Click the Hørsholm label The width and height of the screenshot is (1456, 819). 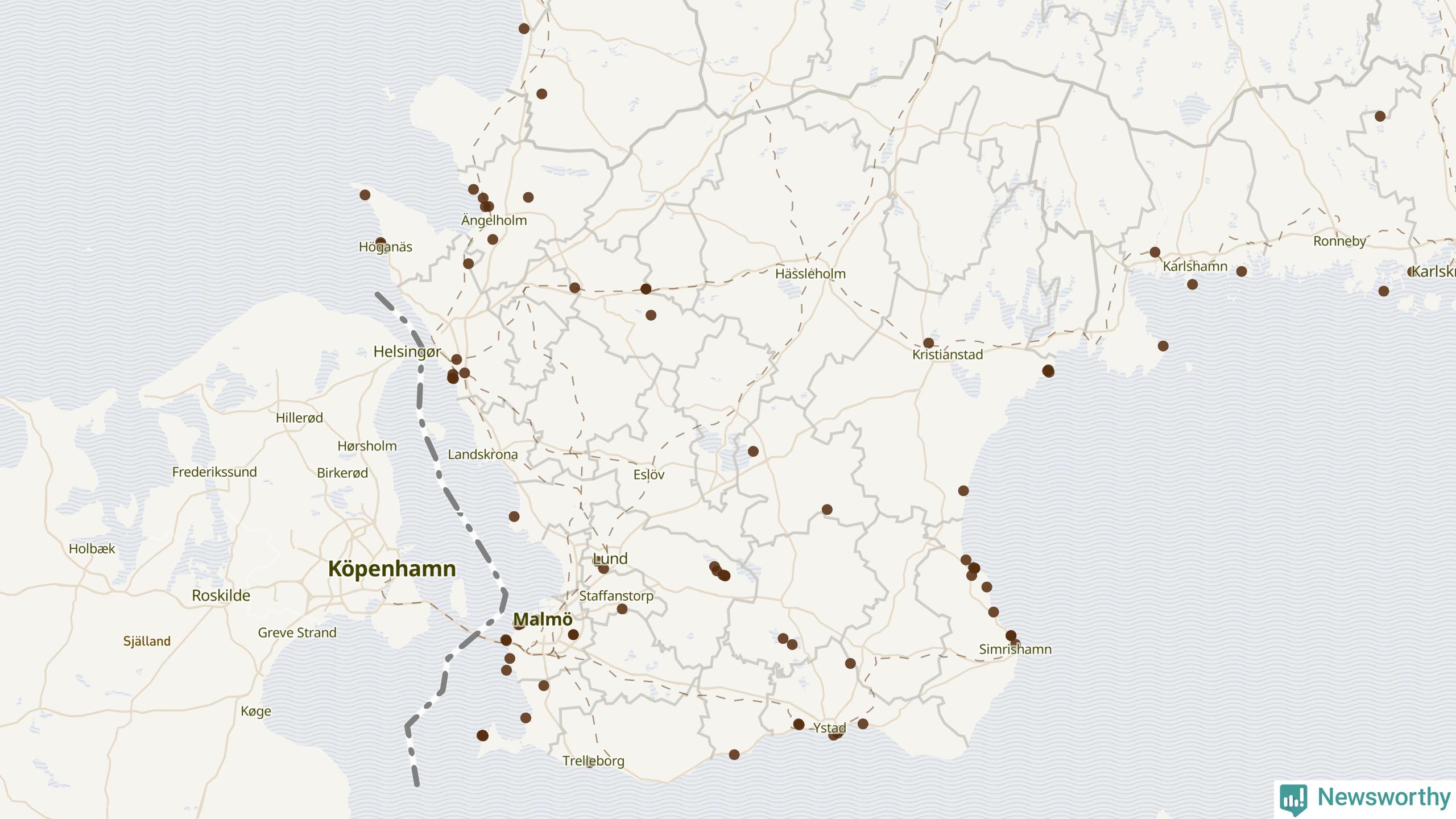(x=367, y=446)
